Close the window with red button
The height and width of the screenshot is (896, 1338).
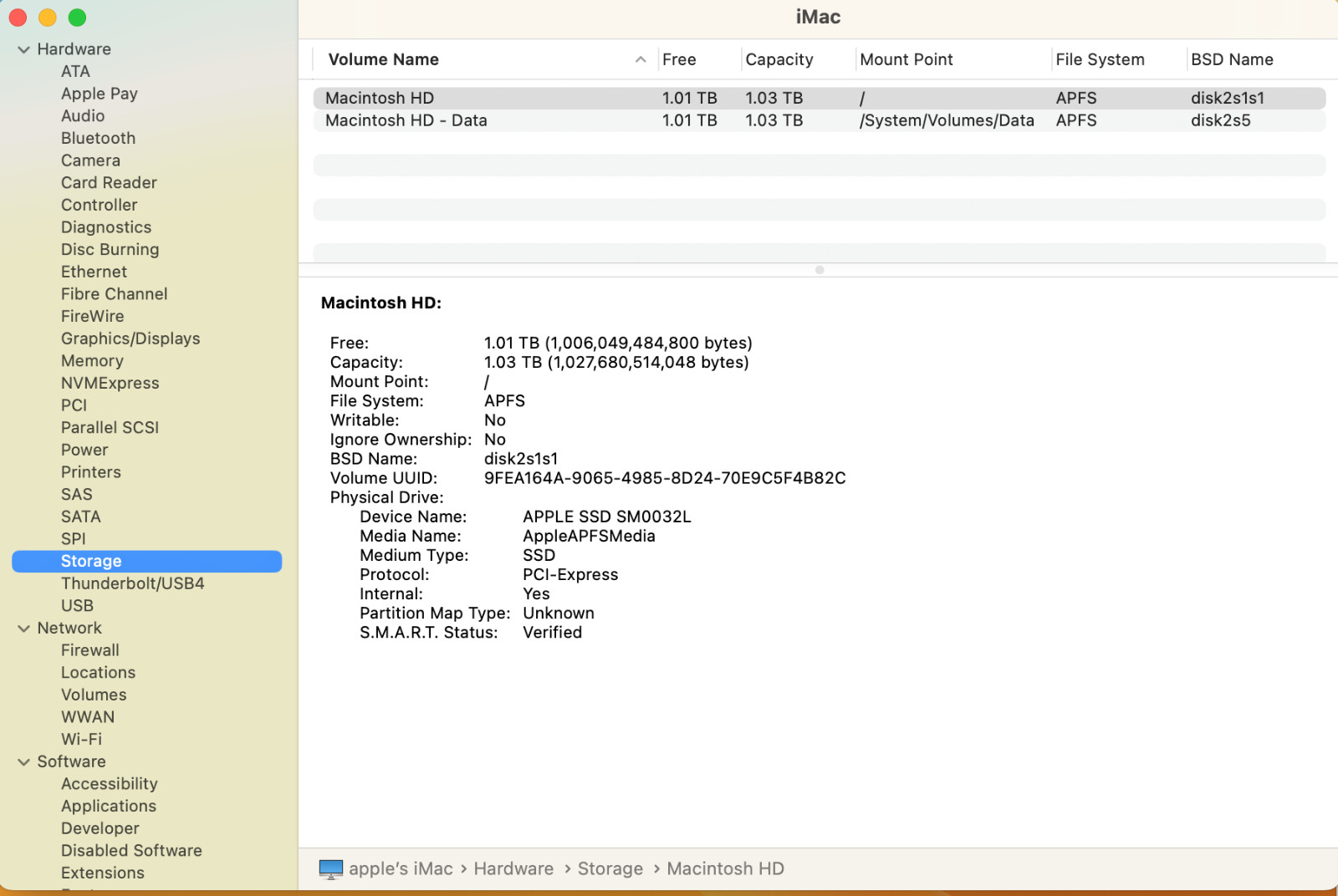(18, 18)
